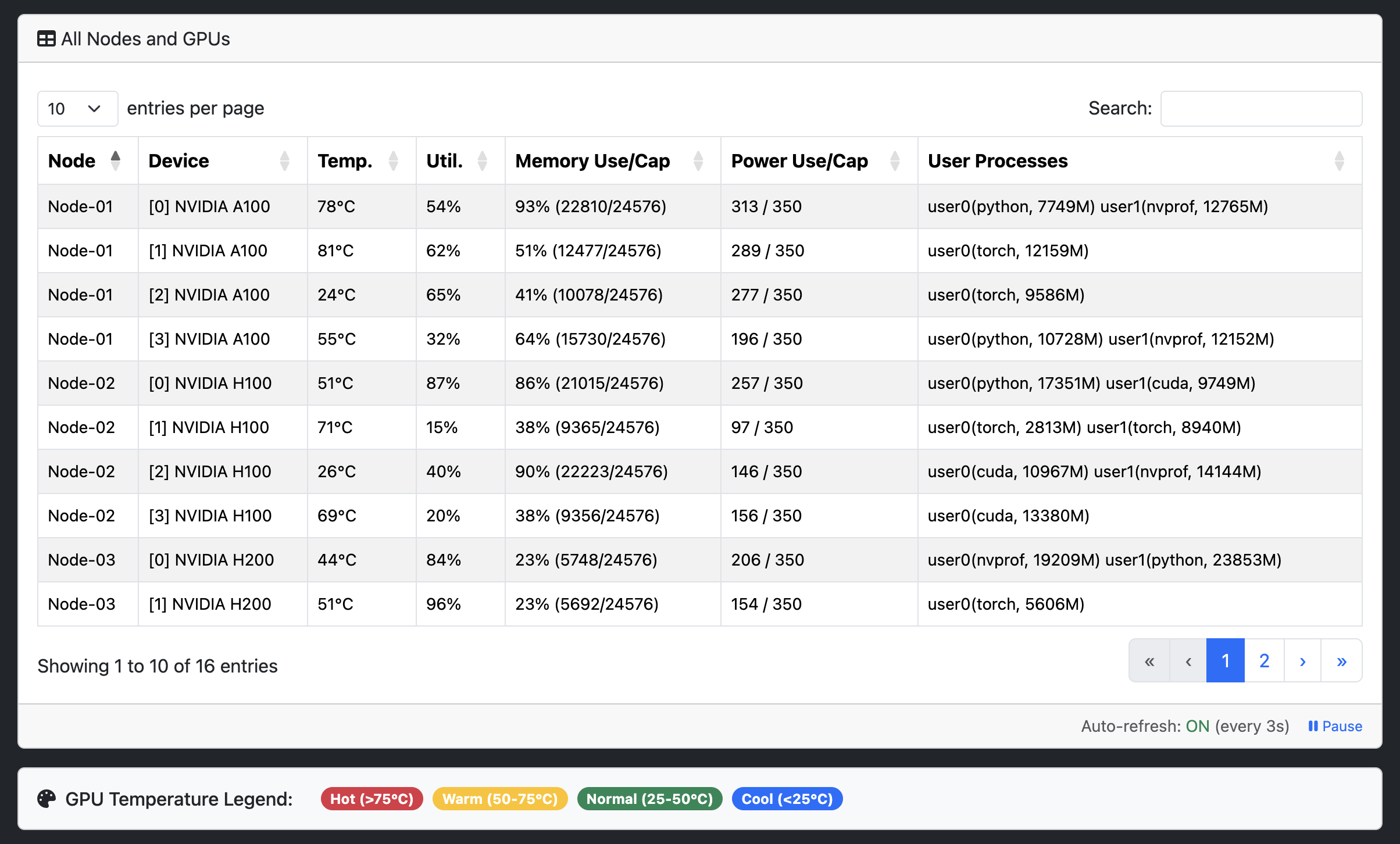
Task: Click the Hot (>75°C) legend badge
Action: [372, 799]
